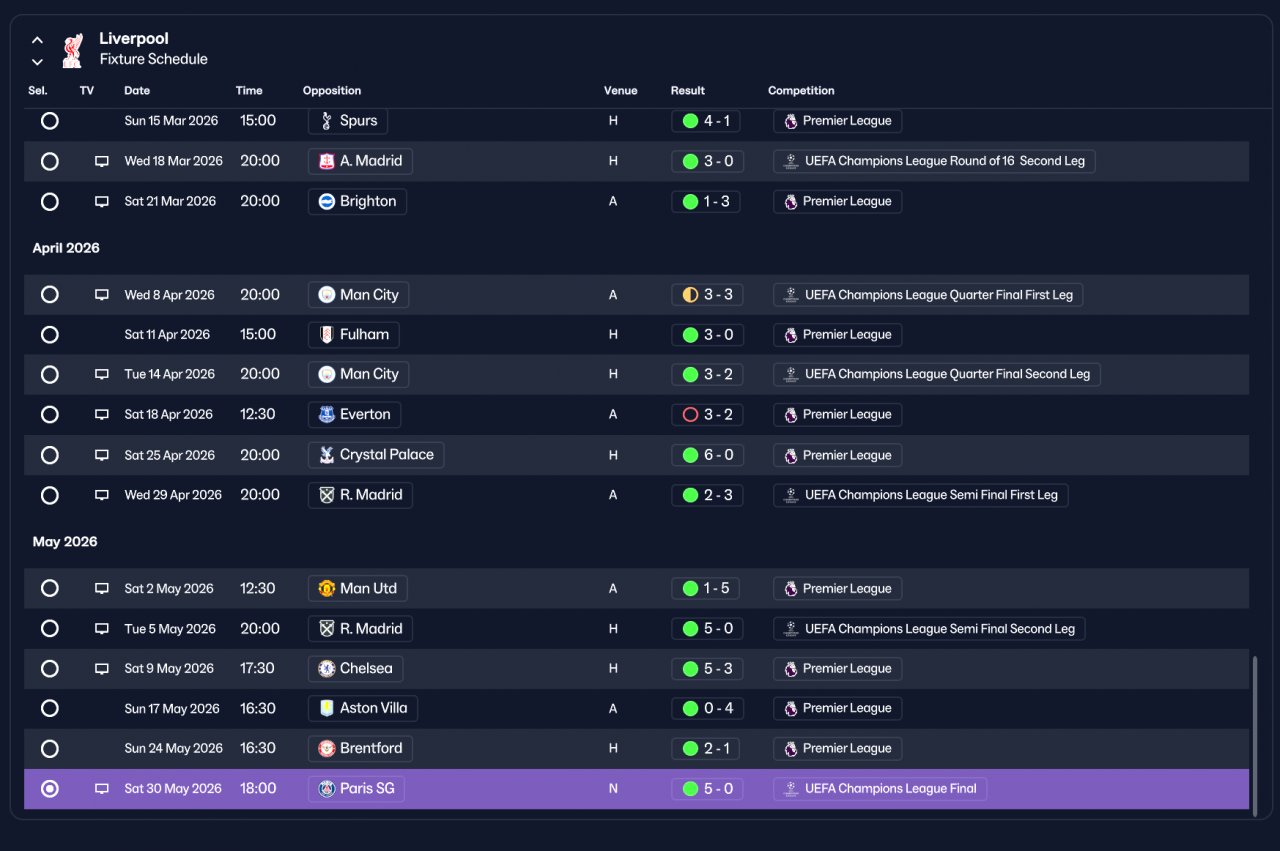Viewport: 1280px width, 851px height.
Task: Click the TV icon on the A. Madrid row
Action: 101,161
